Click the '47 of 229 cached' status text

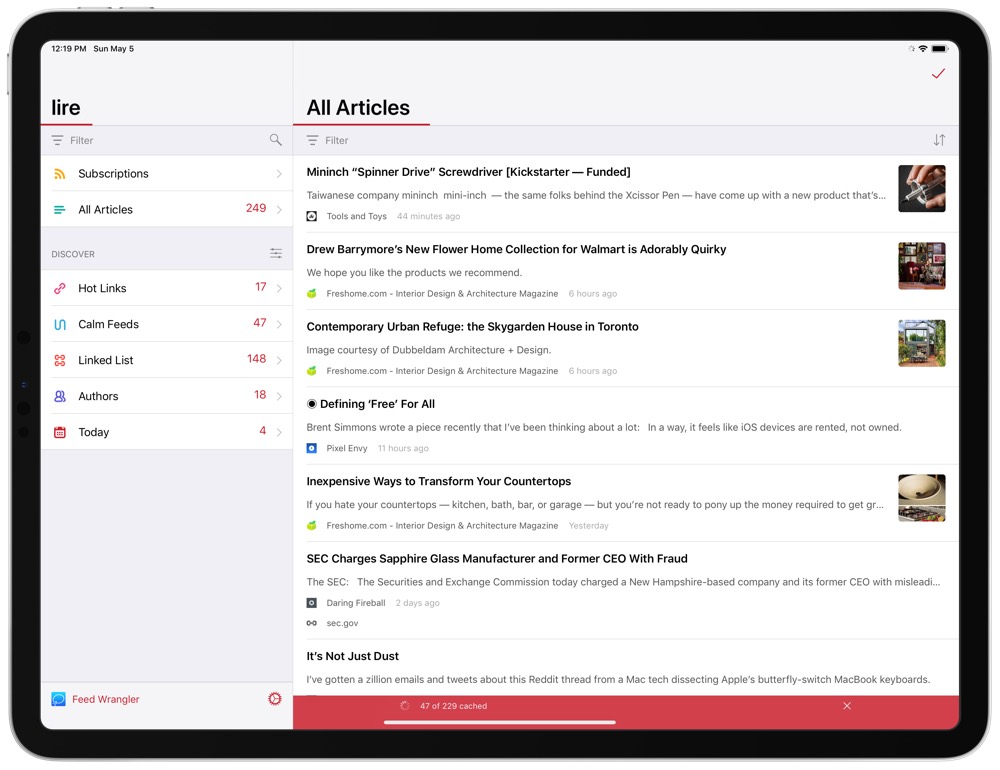click(453, 706)
